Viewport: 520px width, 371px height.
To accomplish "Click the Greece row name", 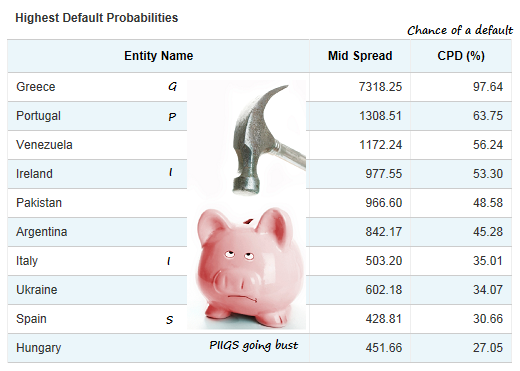I will pyautogui.click(x=36, y=87).
